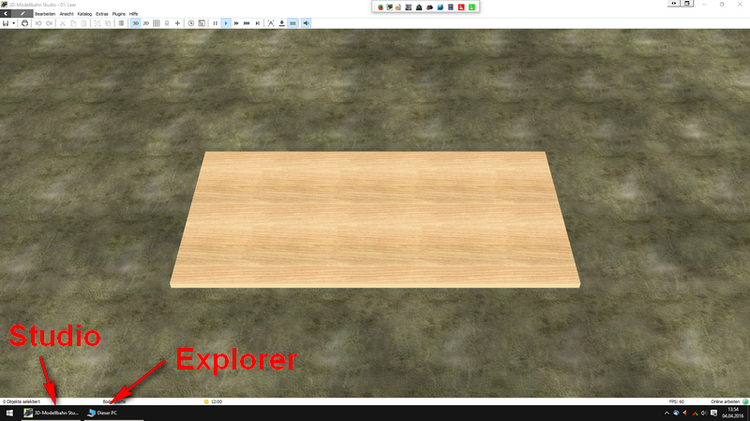The image size is (750, 421).
Task: Save the layout with the disk icon
Action: [x=6, y=23]
